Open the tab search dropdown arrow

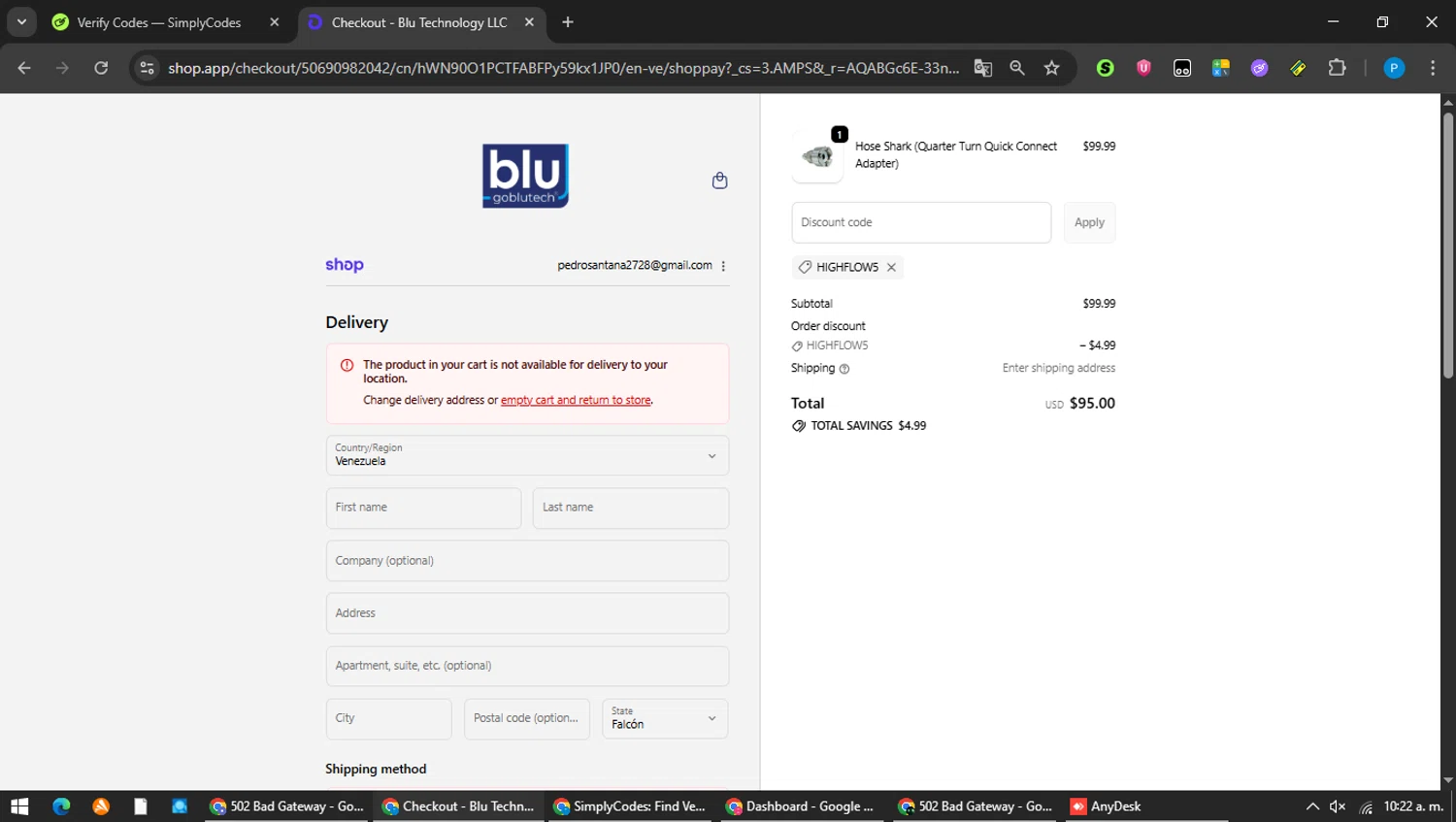point(21,21)
